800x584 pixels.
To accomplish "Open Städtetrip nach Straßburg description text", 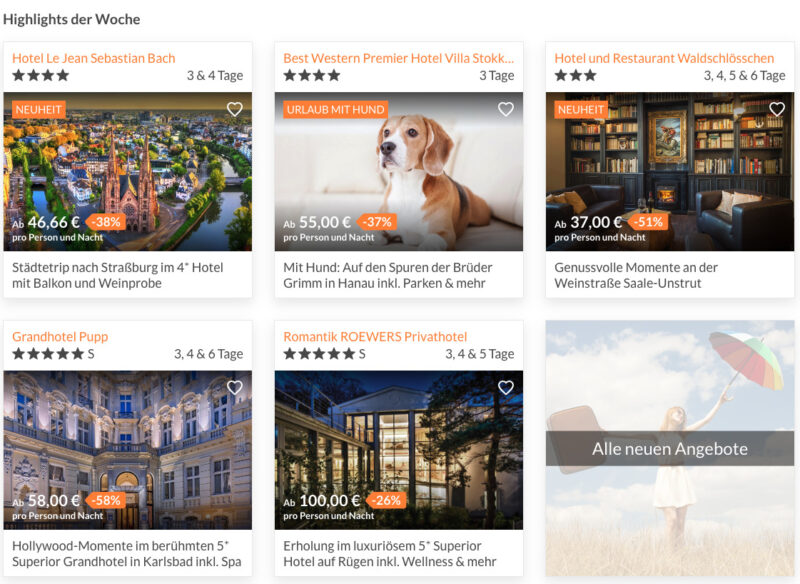I will pos(118,275).
